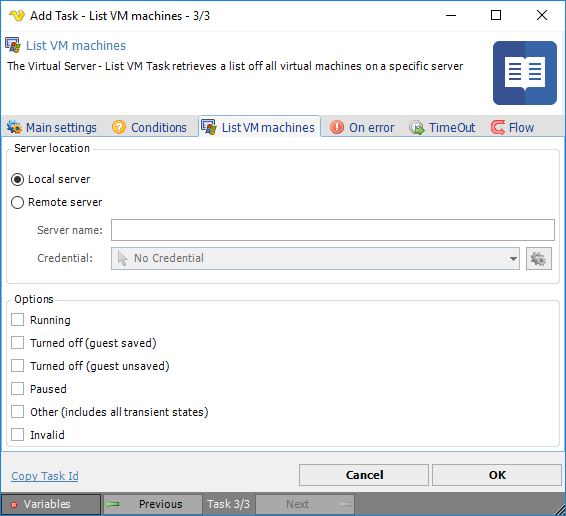Image resolution: width=566 pixels, height=516 pixels.
Task: Minimize the Add Task window
Action: (x=451, y=15)
